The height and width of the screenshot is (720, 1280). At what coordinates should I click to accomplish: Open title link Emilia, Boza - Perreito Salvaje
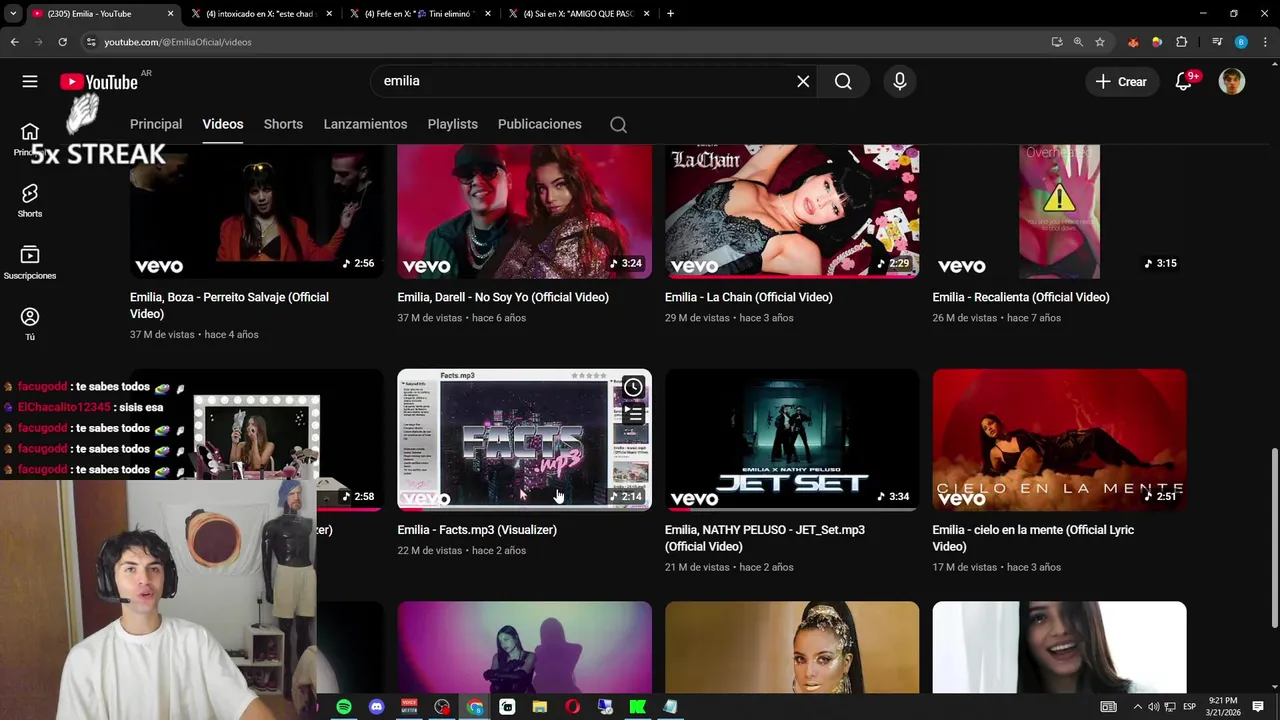[229, 305]
